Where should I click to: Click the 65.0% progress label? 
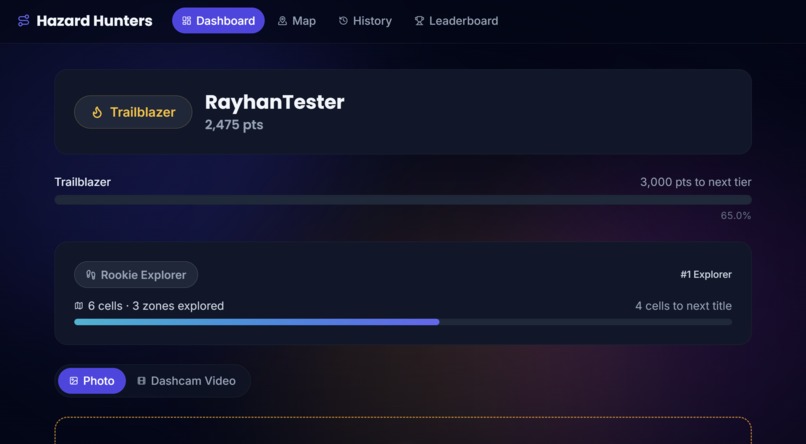coord(736,216)
